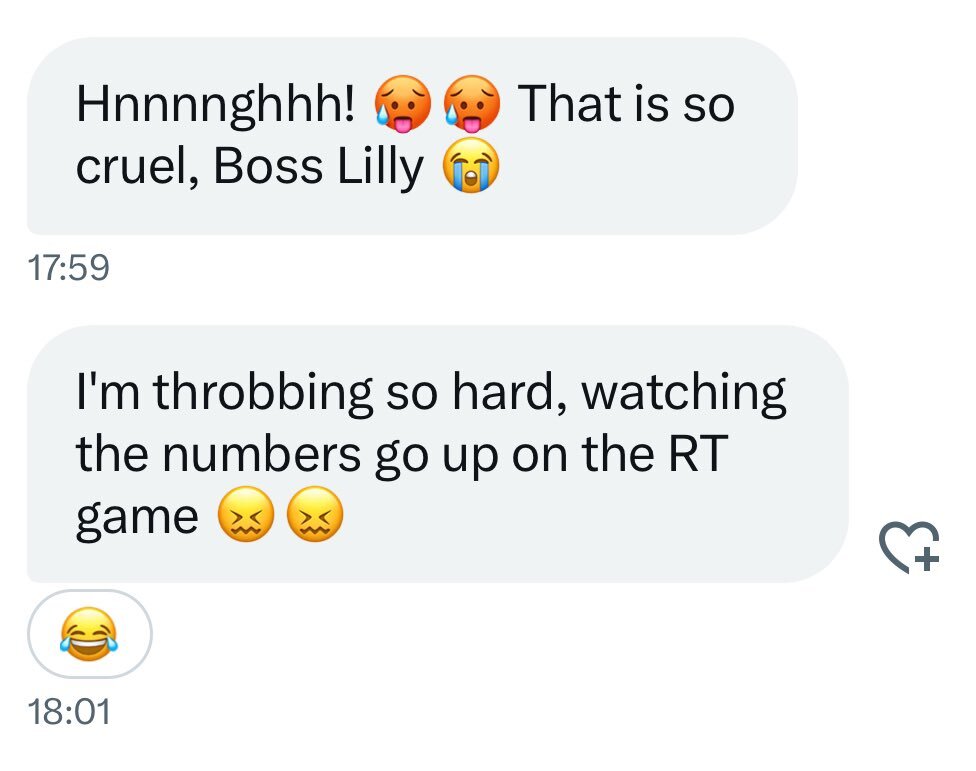Viewport: 976px width, 771px height.
Task: Select the message sent at 17:59
Action: pos(412,136)
